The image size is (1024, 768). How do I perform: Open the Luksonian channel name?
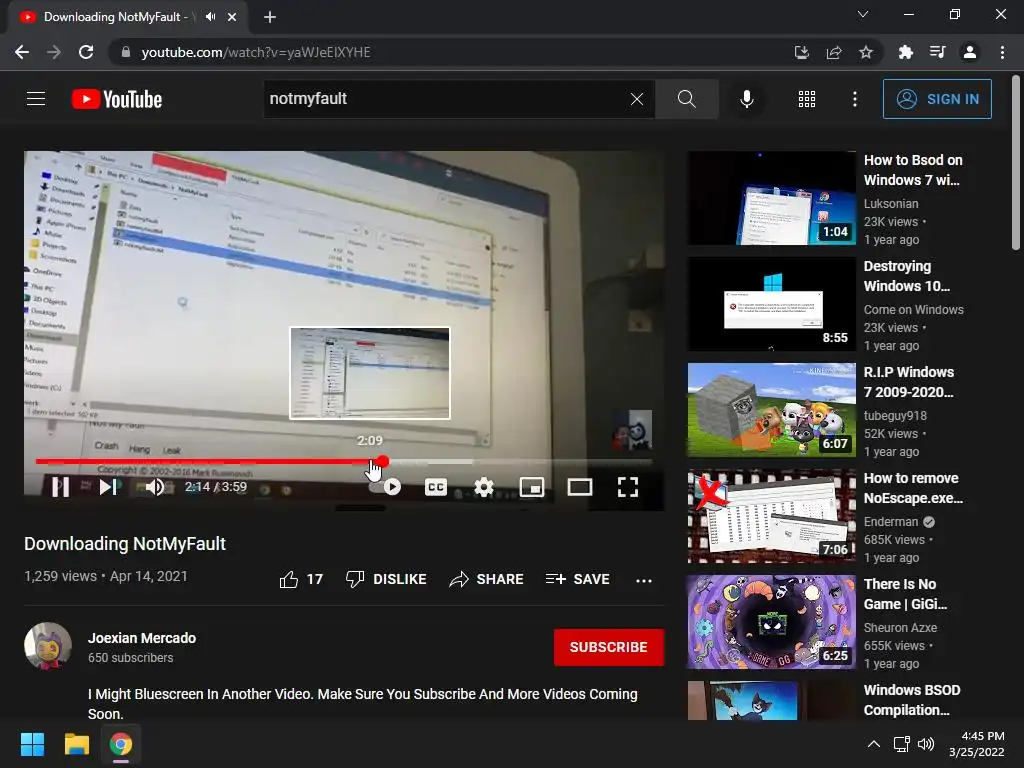point(891,204)
